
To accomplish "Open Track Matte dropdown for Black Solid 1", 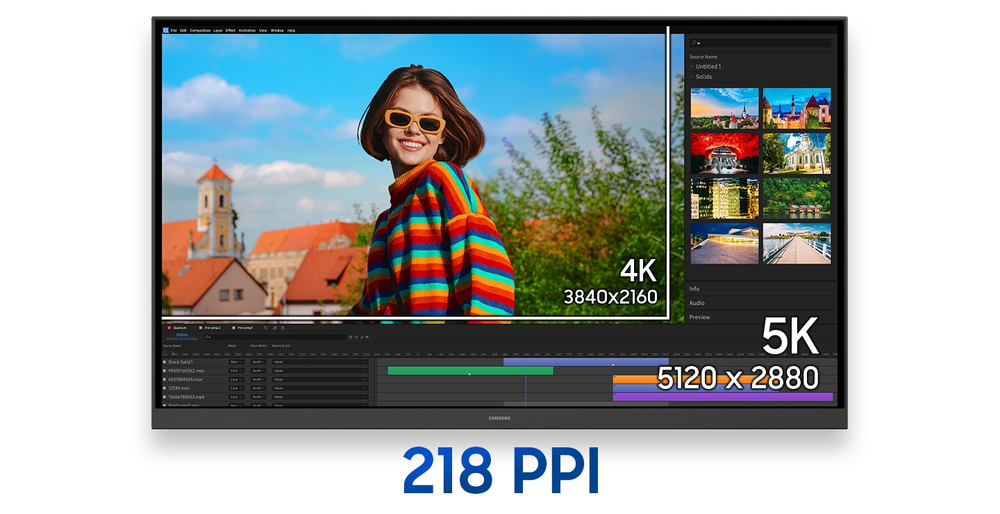I will pos(258,362).
